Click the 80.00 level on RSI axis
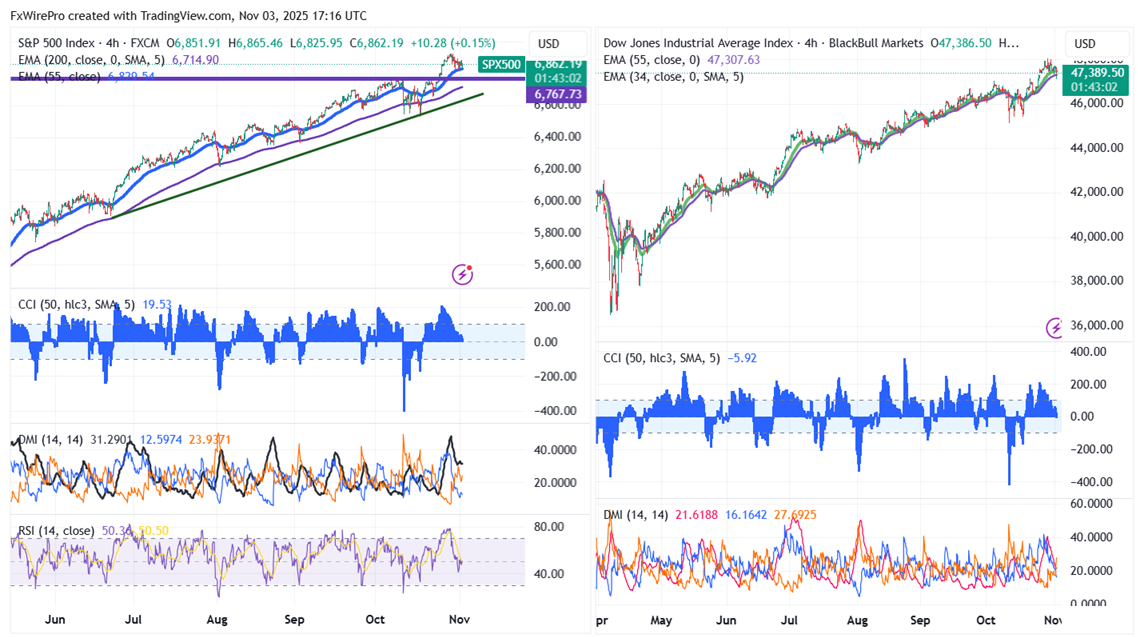The height and width of the screenshot is (637, 1138). (549, 527)
